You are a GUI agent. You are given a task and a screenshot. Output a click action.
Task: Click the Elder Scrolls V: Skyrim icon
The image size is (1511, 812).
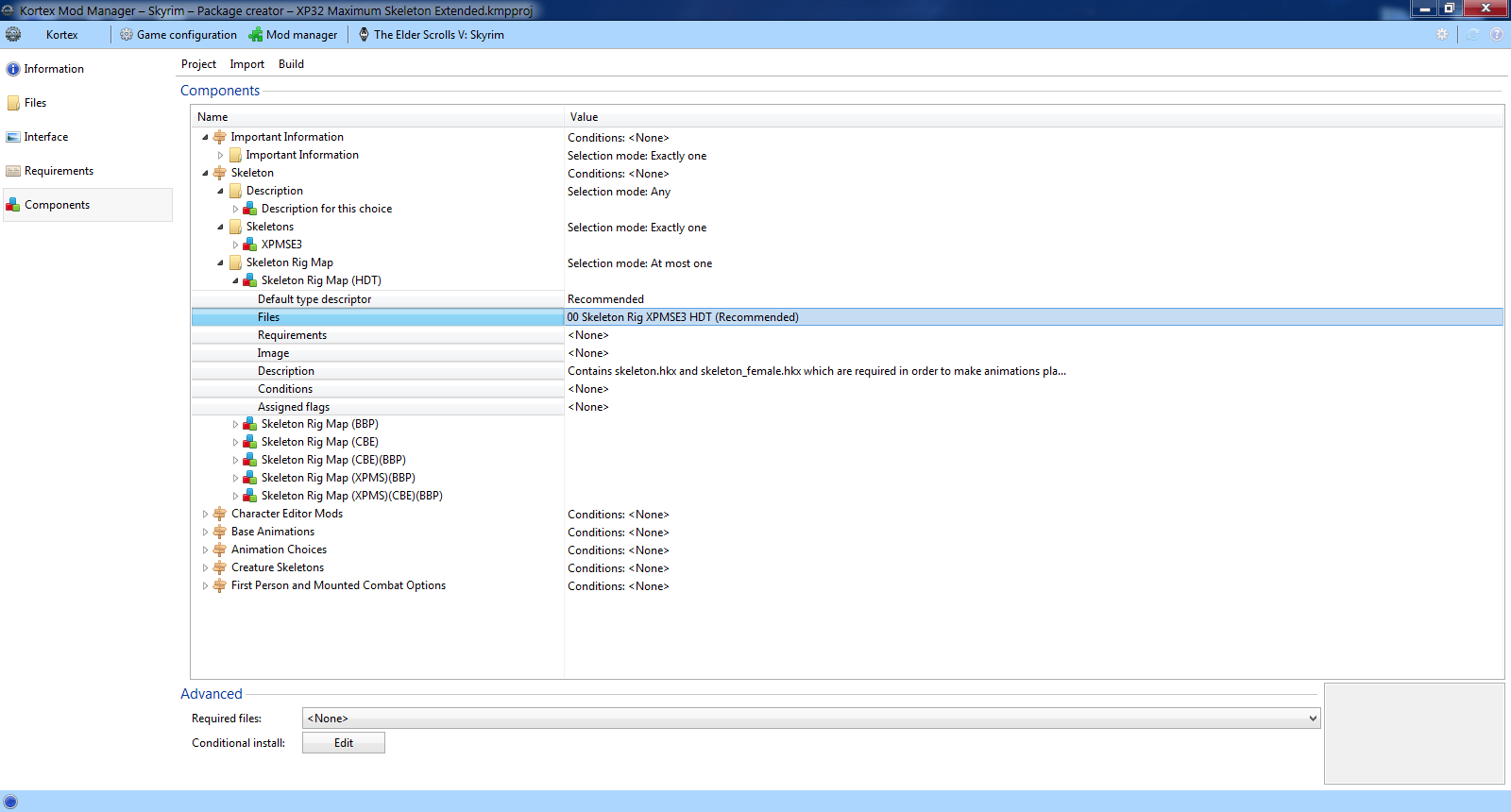pyautogui.click(x=365, y=35)
